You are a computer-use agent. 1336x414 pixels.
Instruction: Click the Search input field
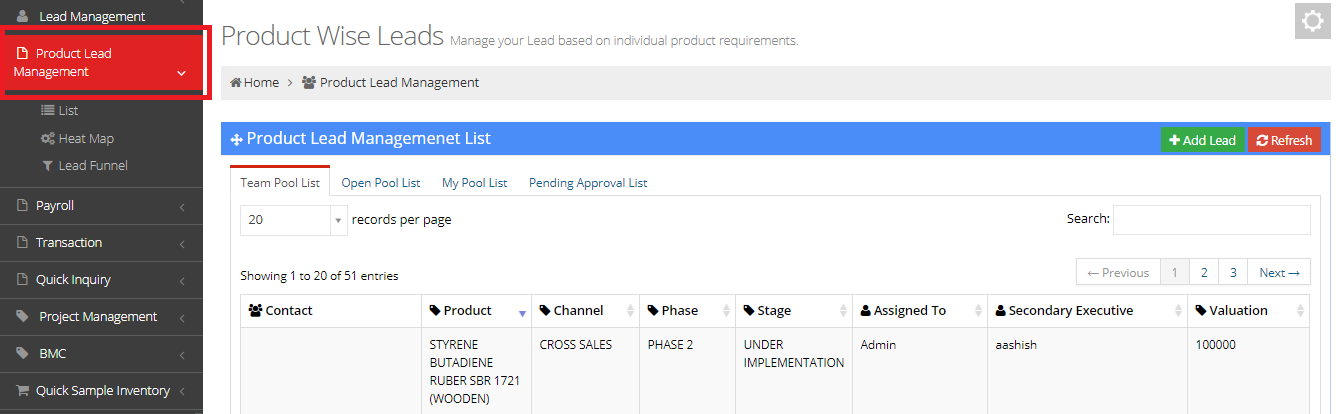(x=1211, y=220)
